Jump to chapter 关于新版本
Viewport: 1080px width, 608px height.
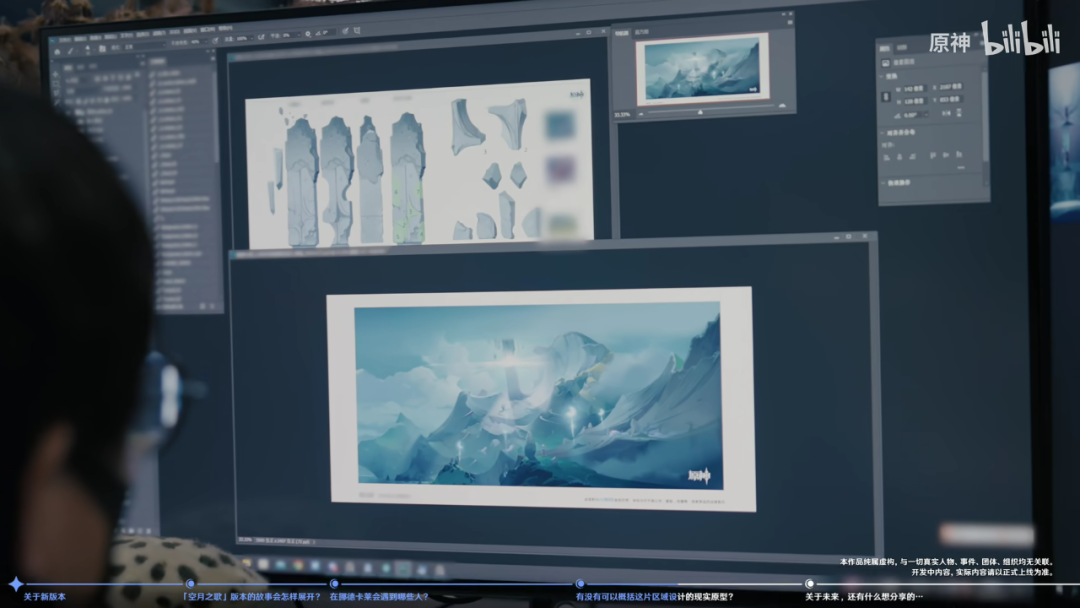pyautogui.click(x=45, y=597)
